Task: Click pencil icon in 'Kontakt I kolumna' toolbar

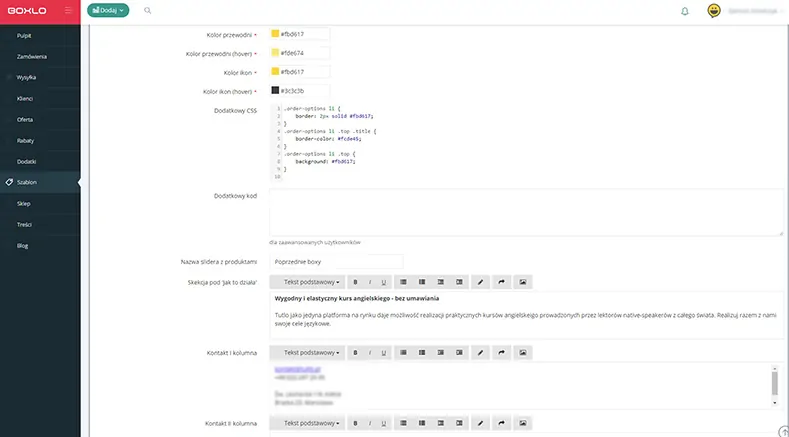Action: [x=480, y=352]
